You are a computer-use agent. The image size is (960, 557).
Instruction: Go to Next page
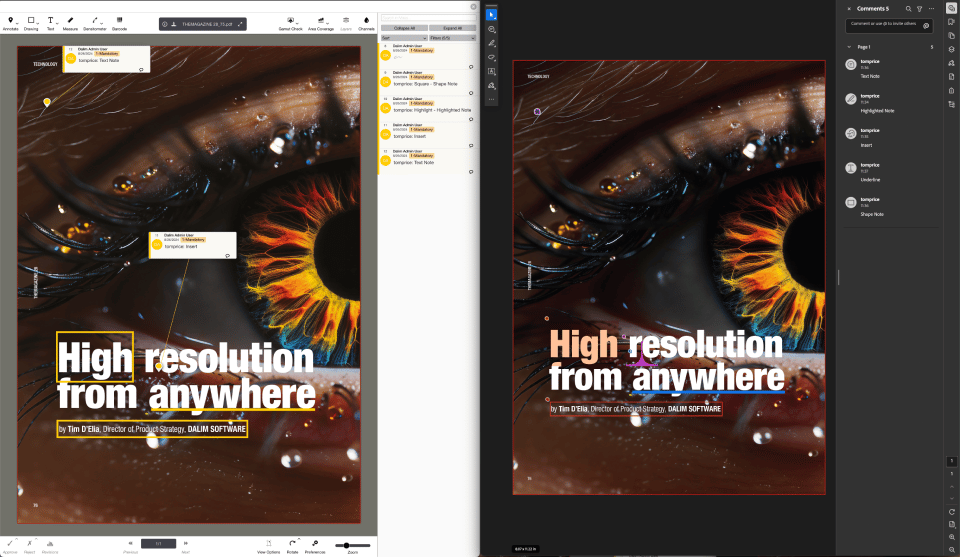coord(186,543)
